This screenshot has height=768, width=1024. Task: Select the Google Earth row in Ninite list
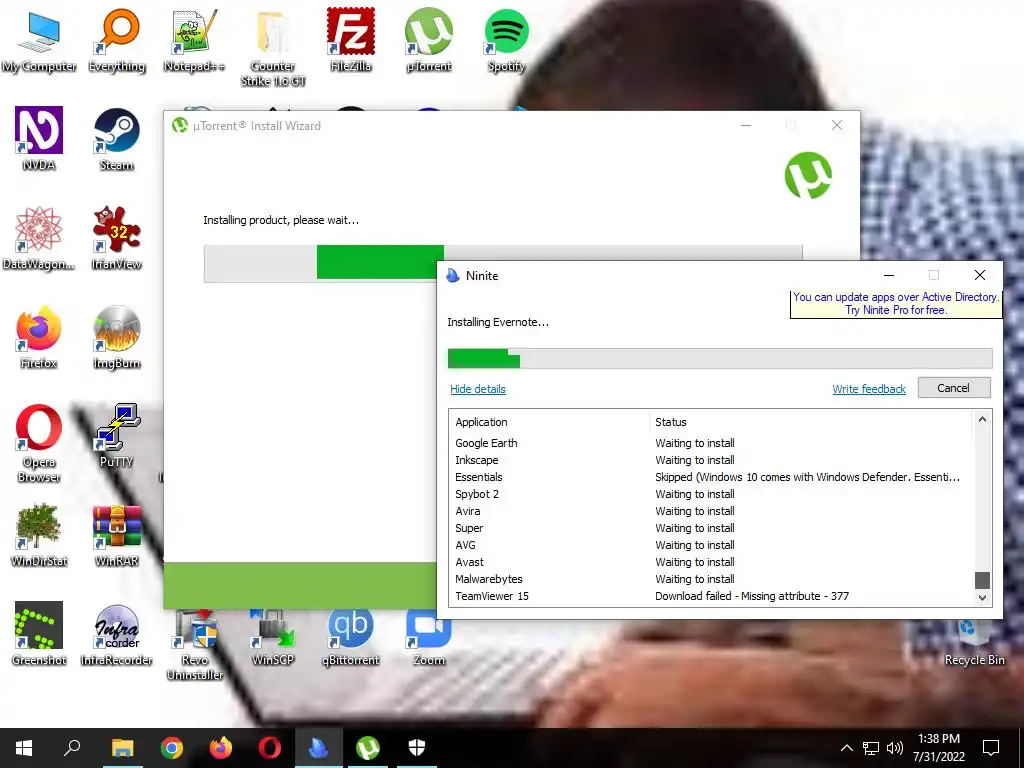pyautogui.click(x=711, y=443)
